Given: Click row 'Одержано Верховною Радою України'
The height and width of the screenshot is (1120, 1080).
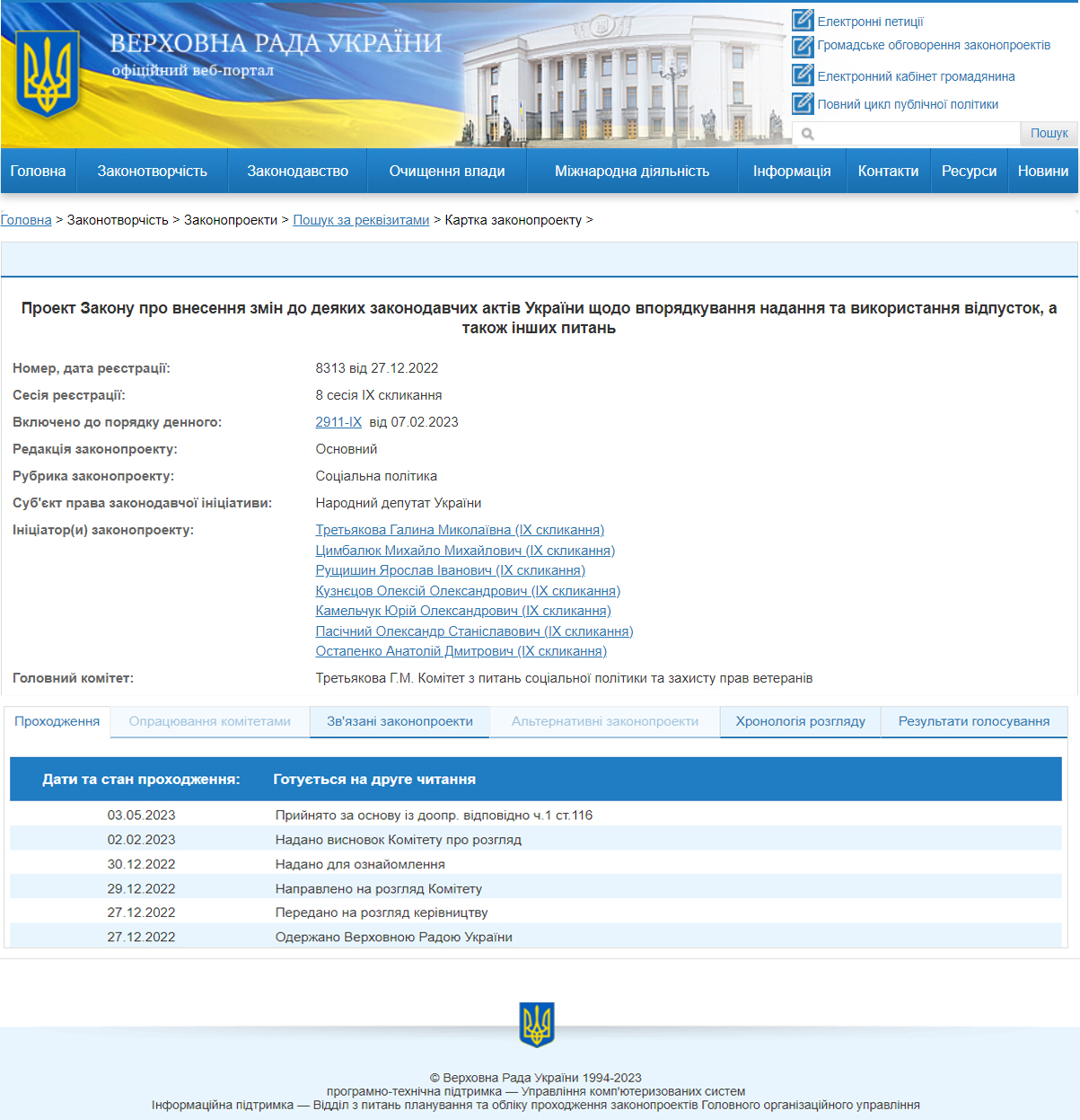Looking at the screenshot, I should tap(536, 937).
